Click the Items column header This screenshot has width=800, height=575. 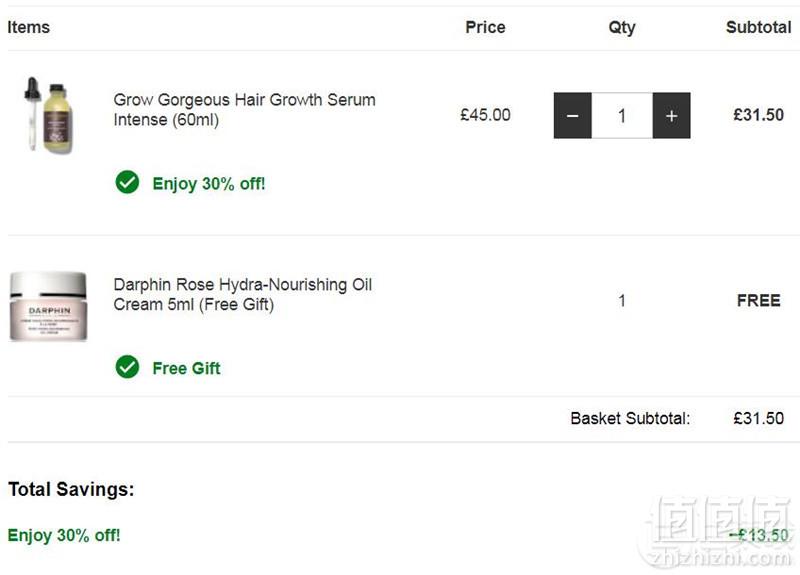pyautogui.click(x=29, y=27)
